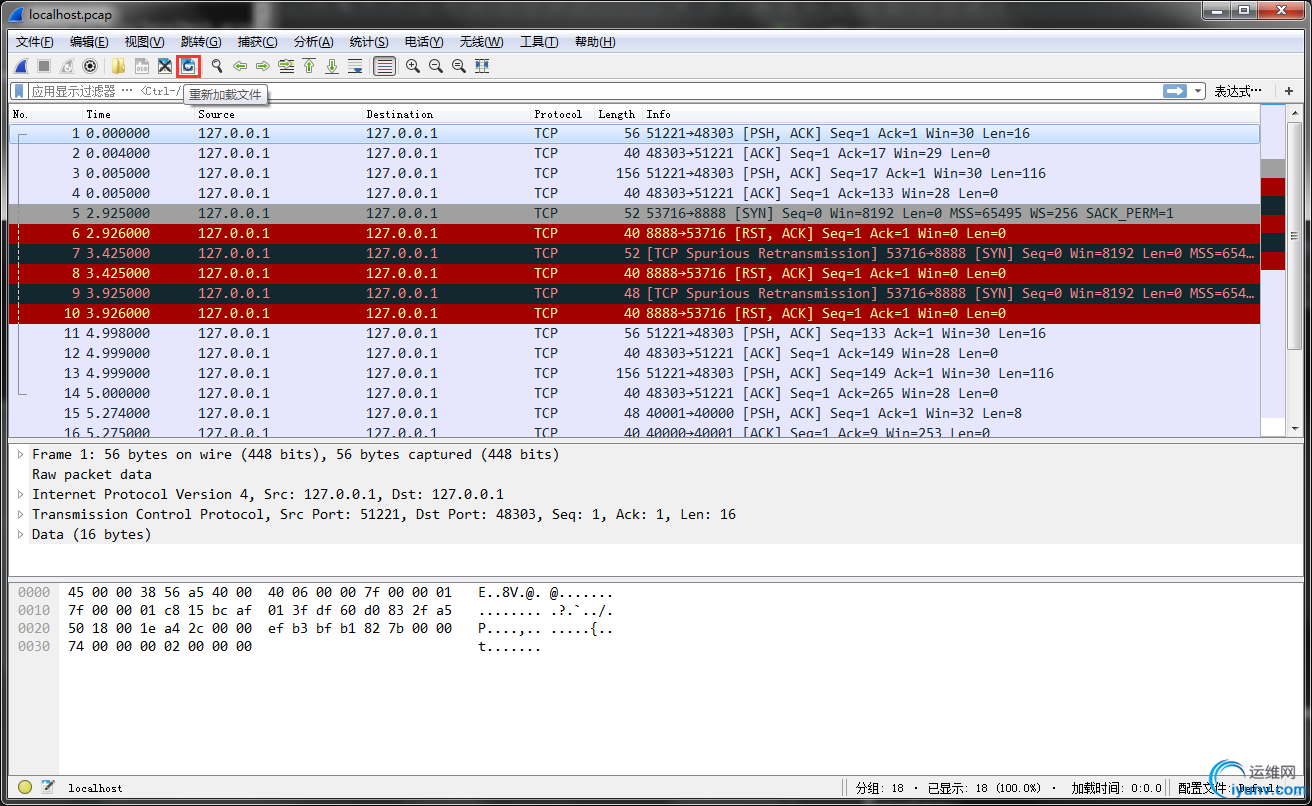The width and height of the screenshot is (1312, 806).
Task: Open the 分析(A) menu
Action: [x=313, y=42]
